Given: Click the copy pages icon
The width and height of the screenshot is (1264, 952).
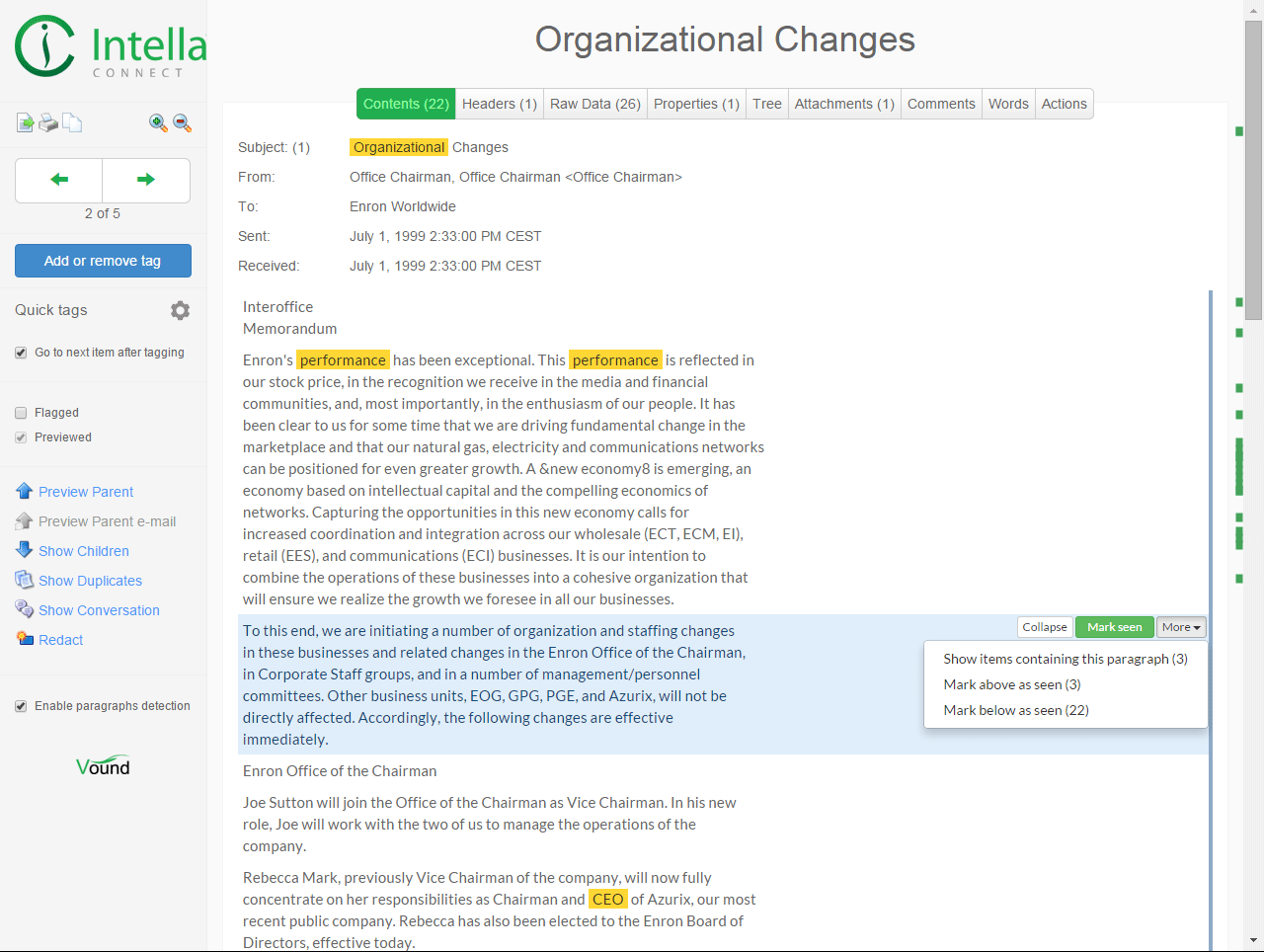Looking at the screenshot, I should [x=72, y=123].
